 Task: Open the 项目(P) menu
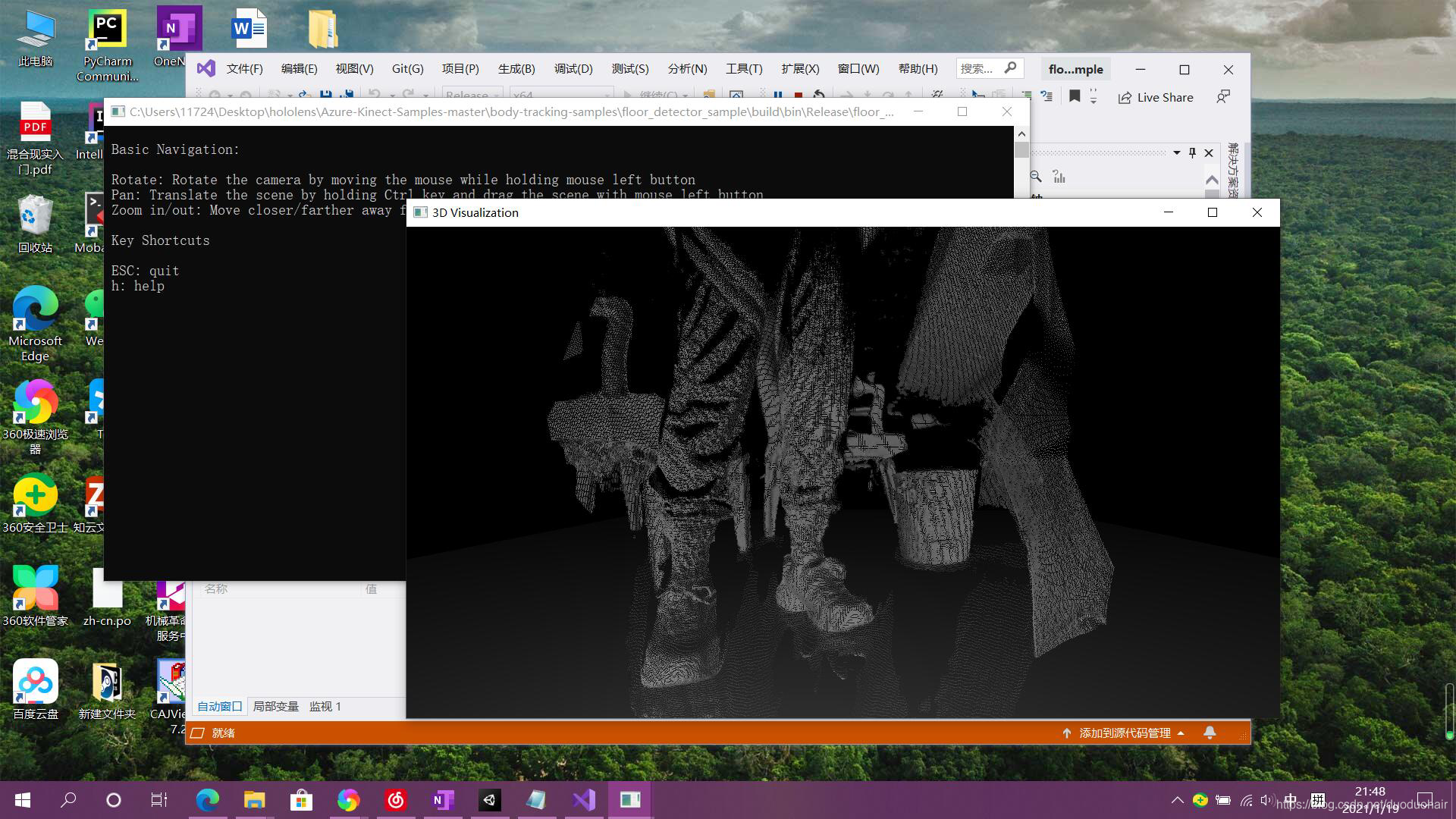[x=460, y=69]
